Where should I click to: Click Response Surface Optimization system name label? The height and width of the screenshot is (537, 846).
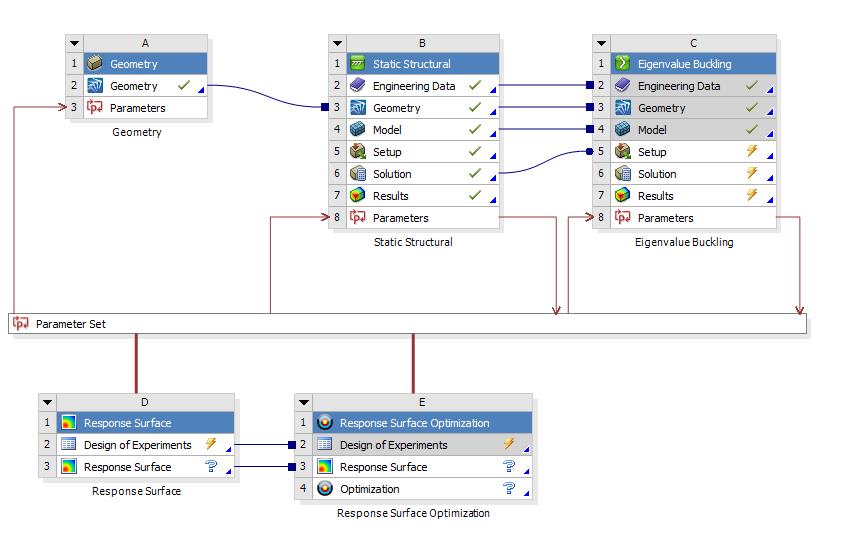click(x=413, y=513)
